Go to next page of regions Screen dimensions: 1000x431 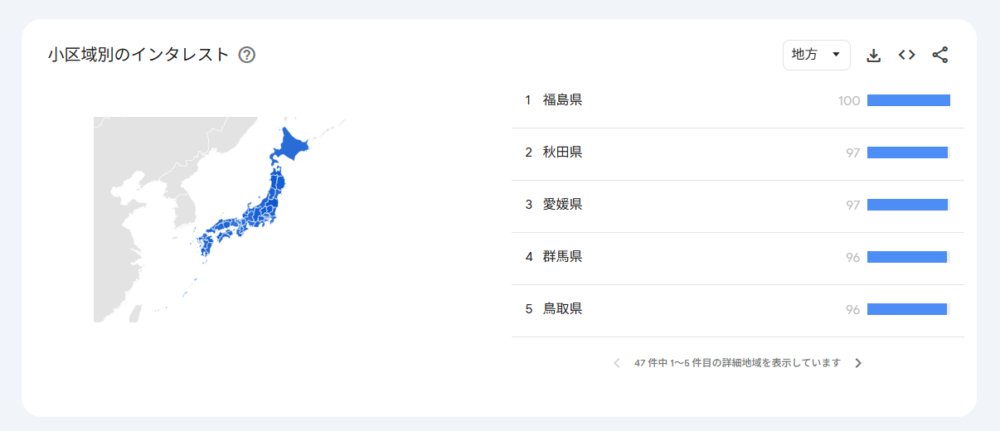(858, 363)
